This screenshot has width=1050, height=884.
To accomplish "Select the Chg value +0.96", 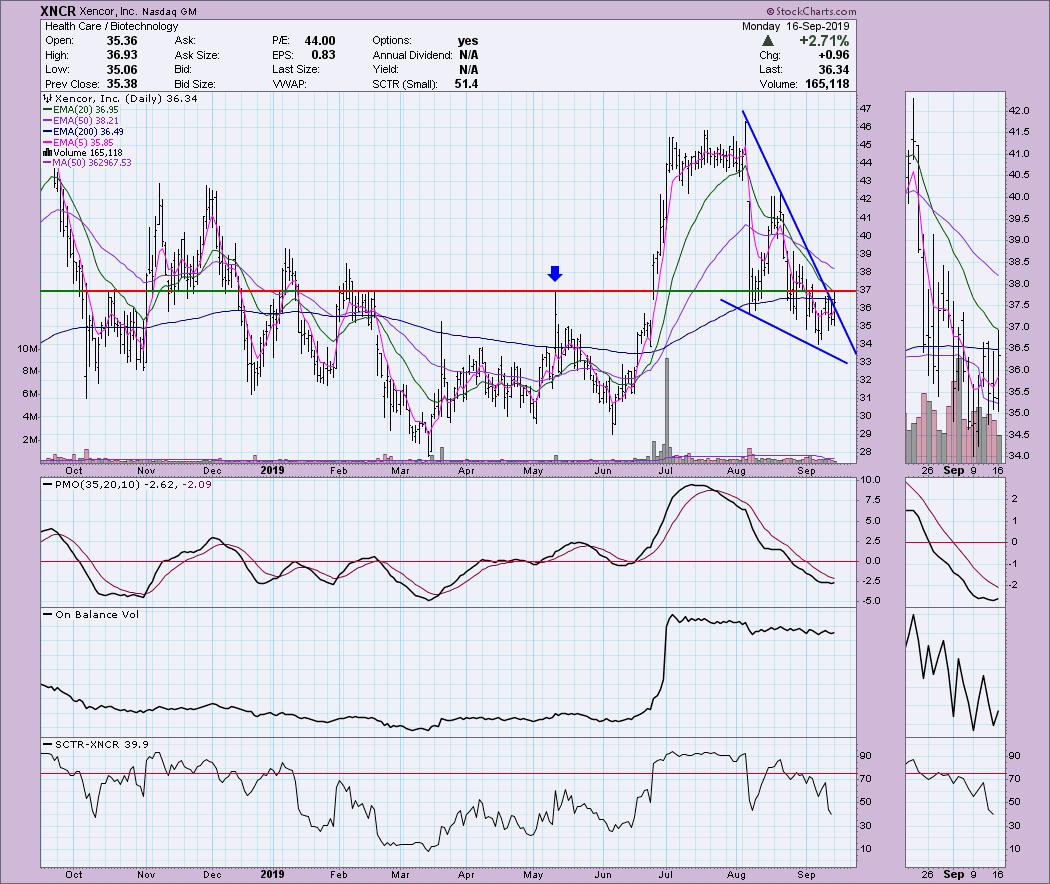I will coord(833,55).
